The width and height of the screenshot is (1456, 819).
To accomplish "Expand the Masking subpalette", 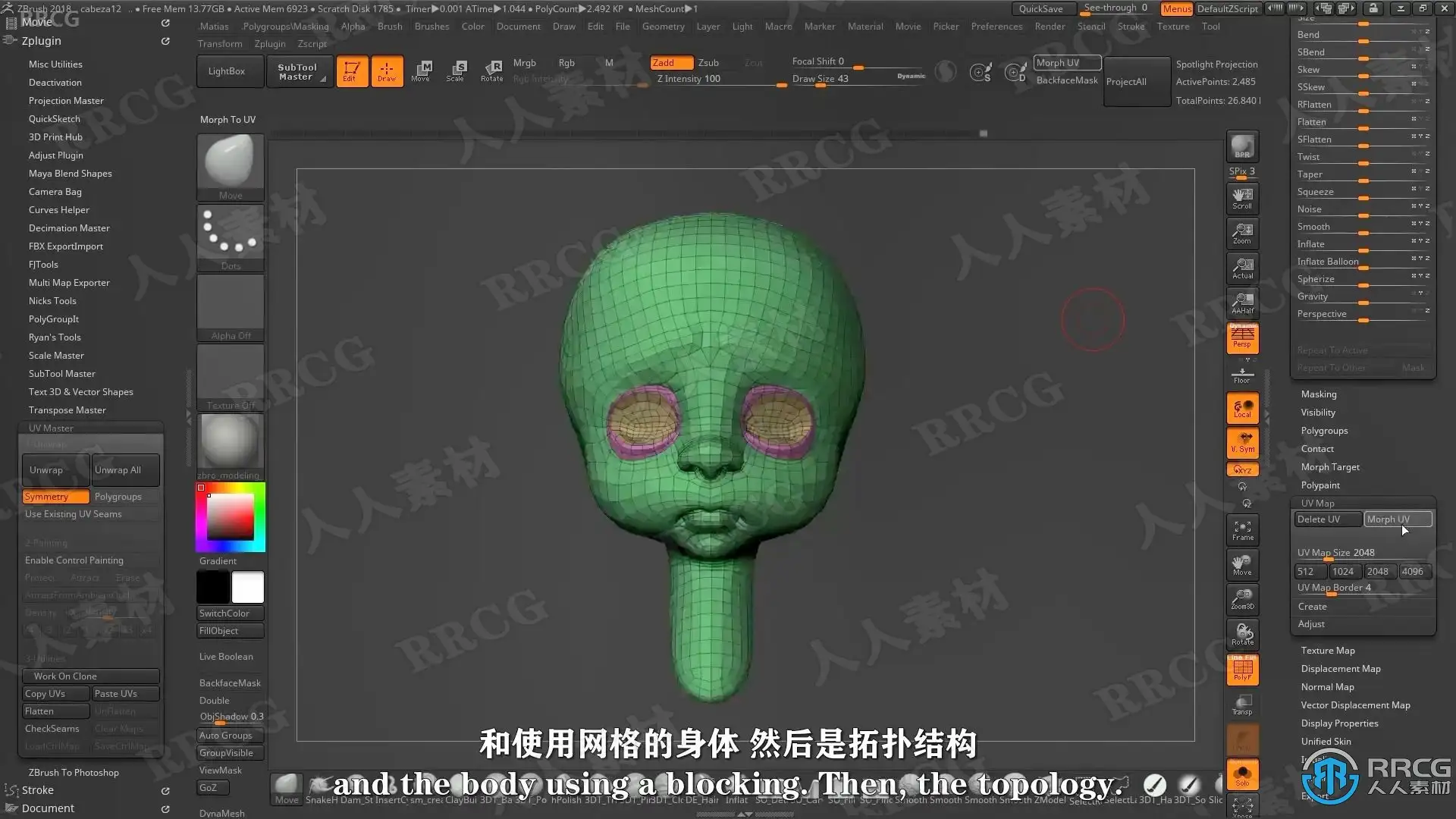I will [x=1319, y=394].
